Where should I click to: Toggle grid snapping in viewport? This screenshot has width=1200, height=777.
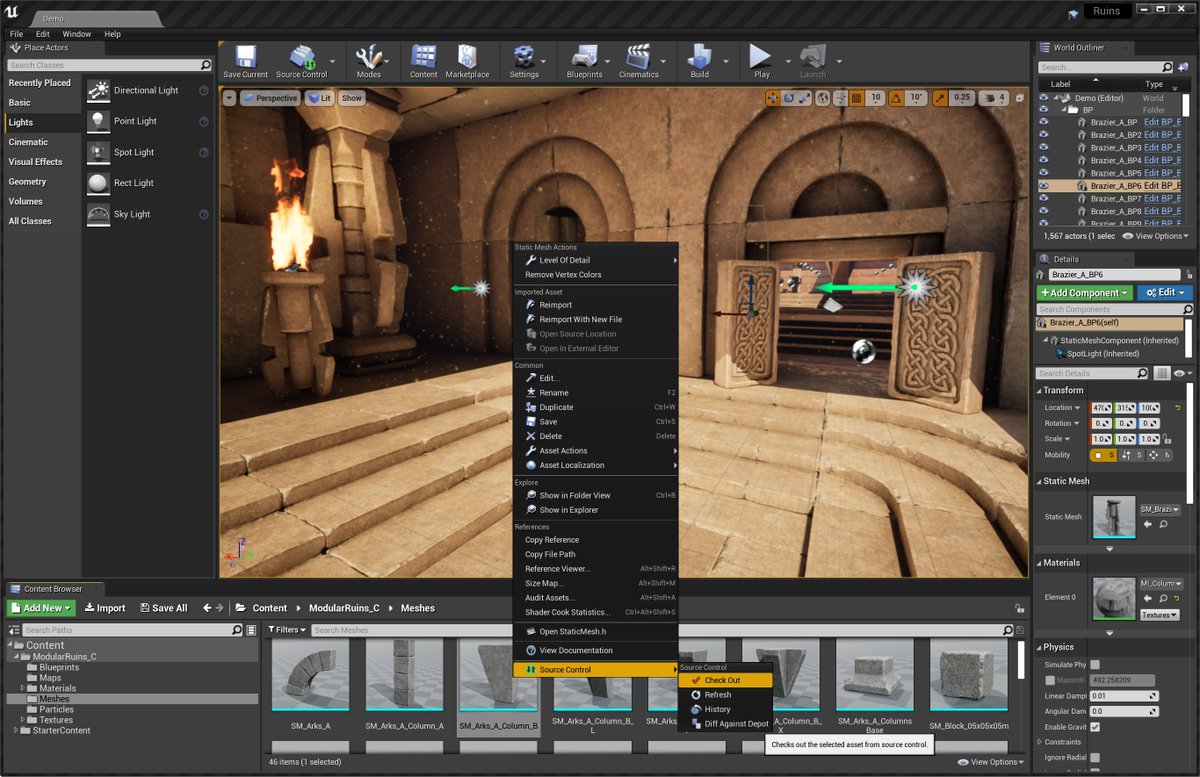click(x=857, y=98)
